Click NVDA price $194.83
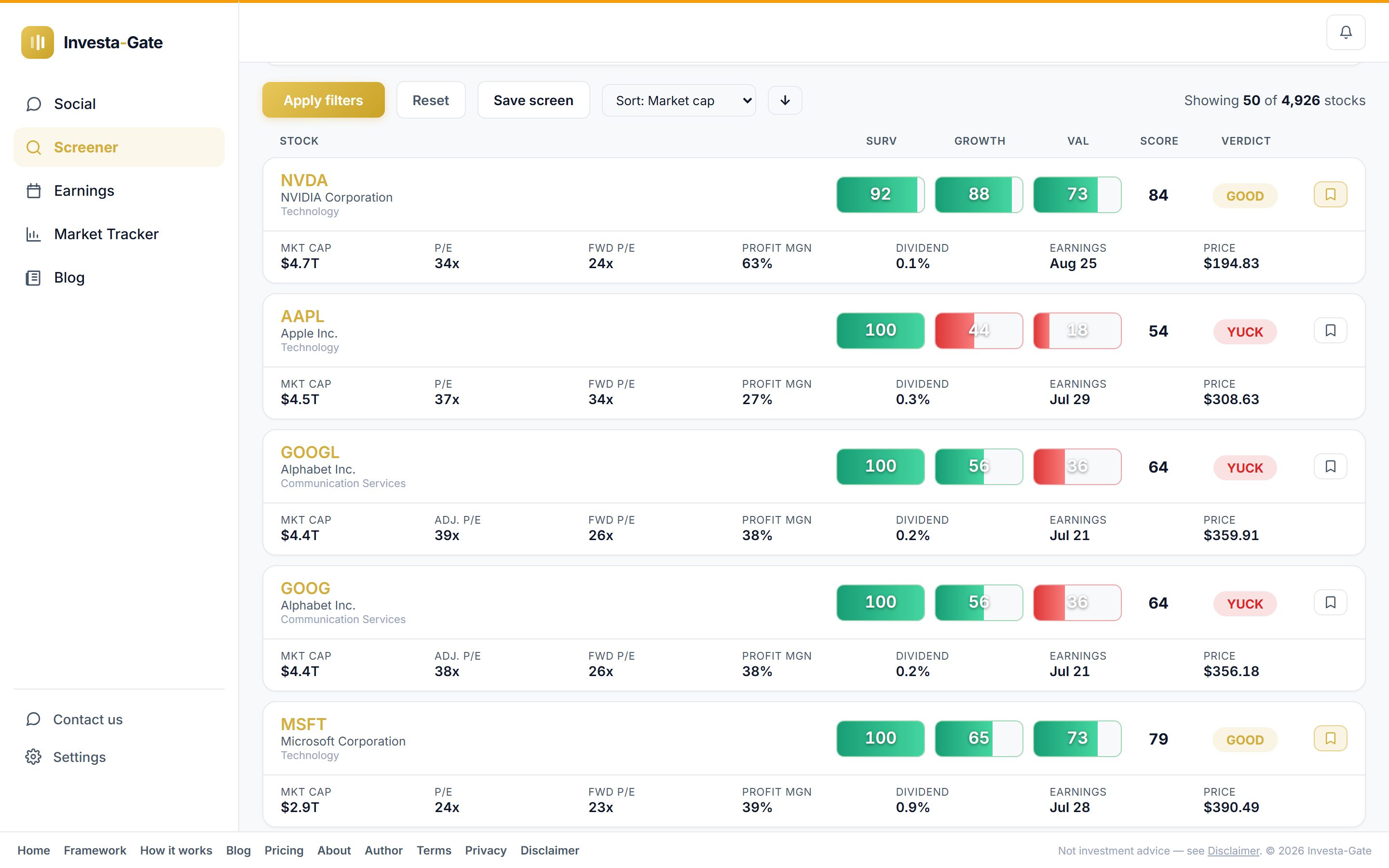This screenshot has width=1389, height=868. pos(1231,263)
